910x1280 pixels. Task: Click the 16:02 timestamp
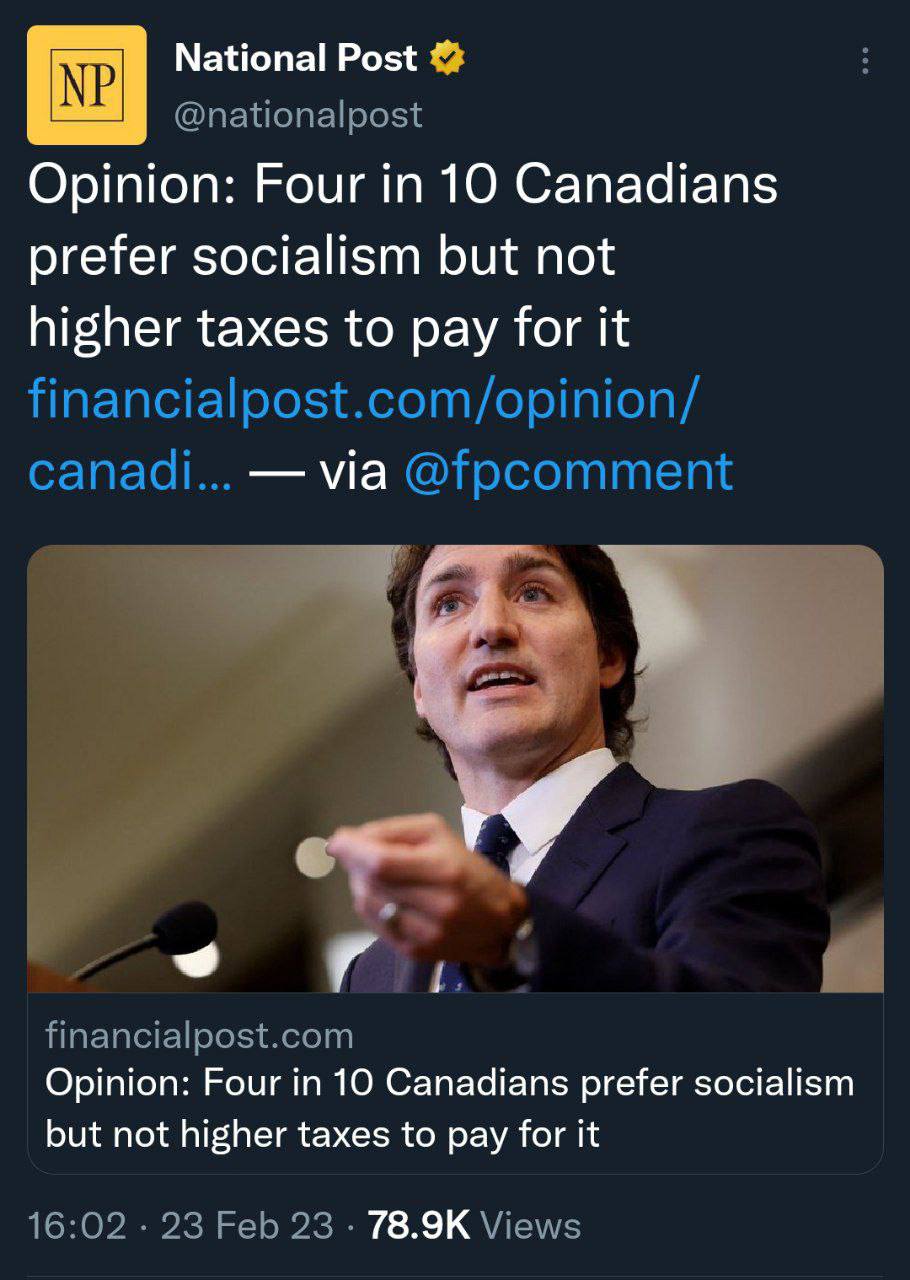[77, 1226]
